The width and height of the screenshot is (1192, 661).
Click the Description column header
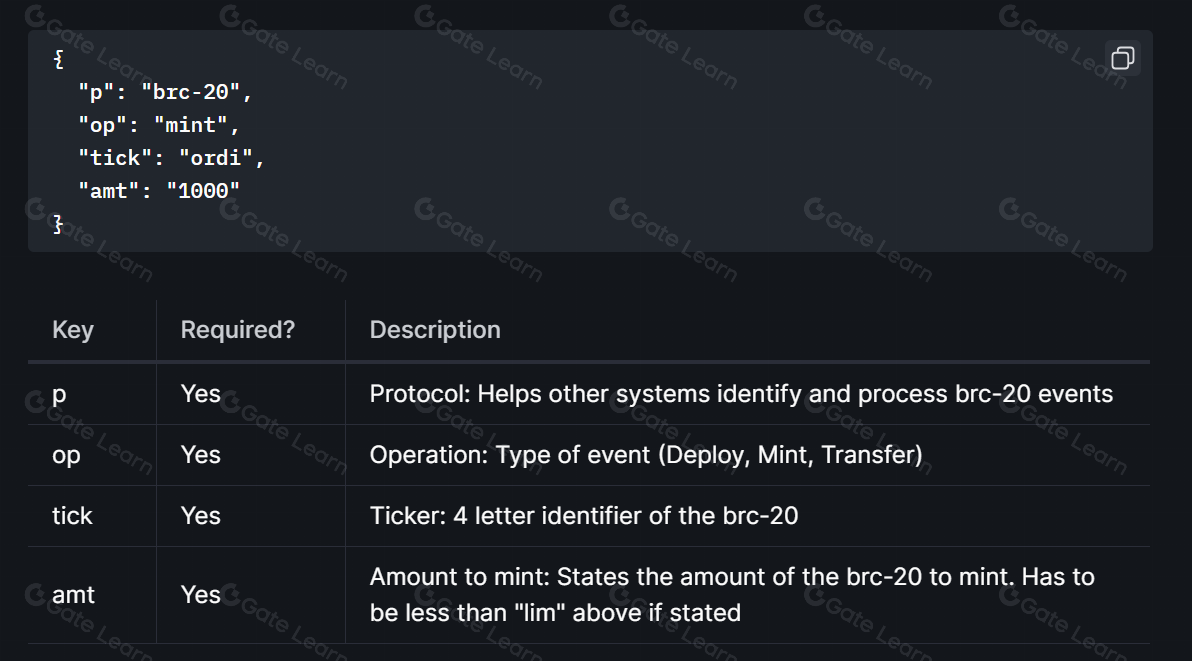[435, 330]
